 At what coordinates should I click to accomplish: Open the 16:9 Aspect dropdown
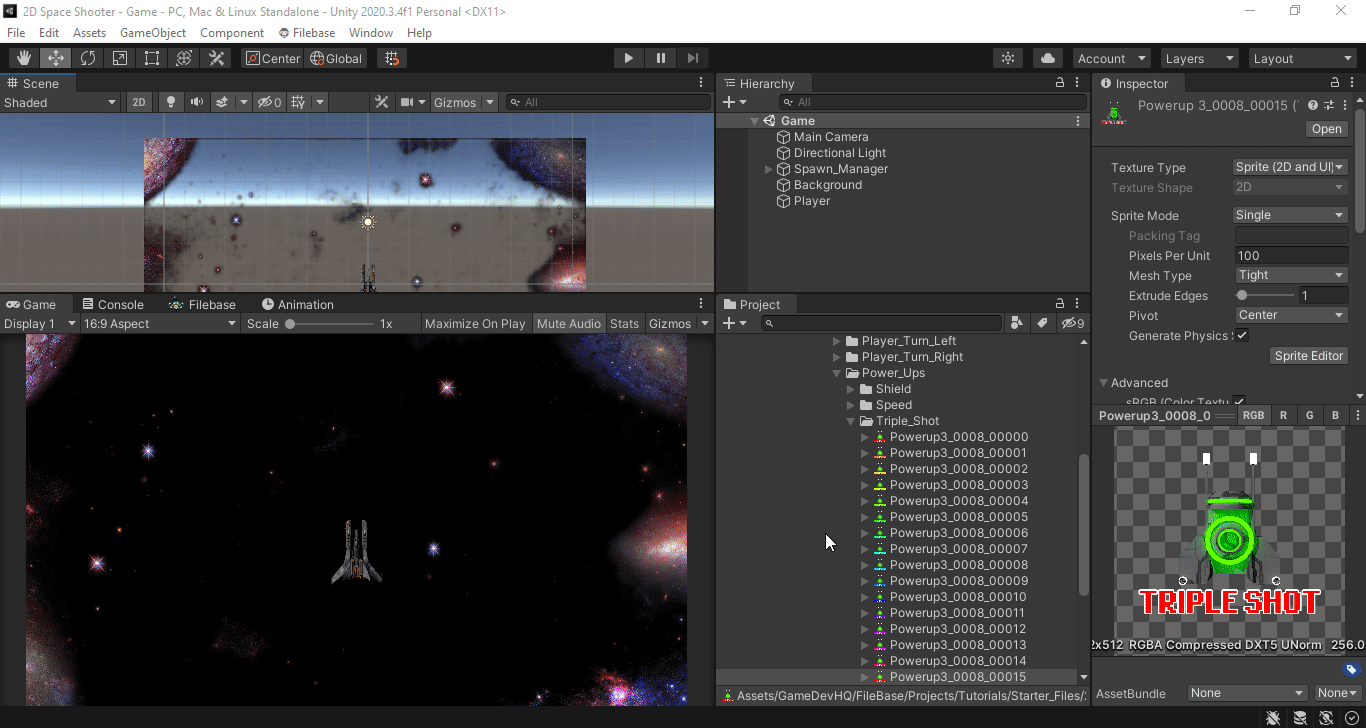pos(160,323)
